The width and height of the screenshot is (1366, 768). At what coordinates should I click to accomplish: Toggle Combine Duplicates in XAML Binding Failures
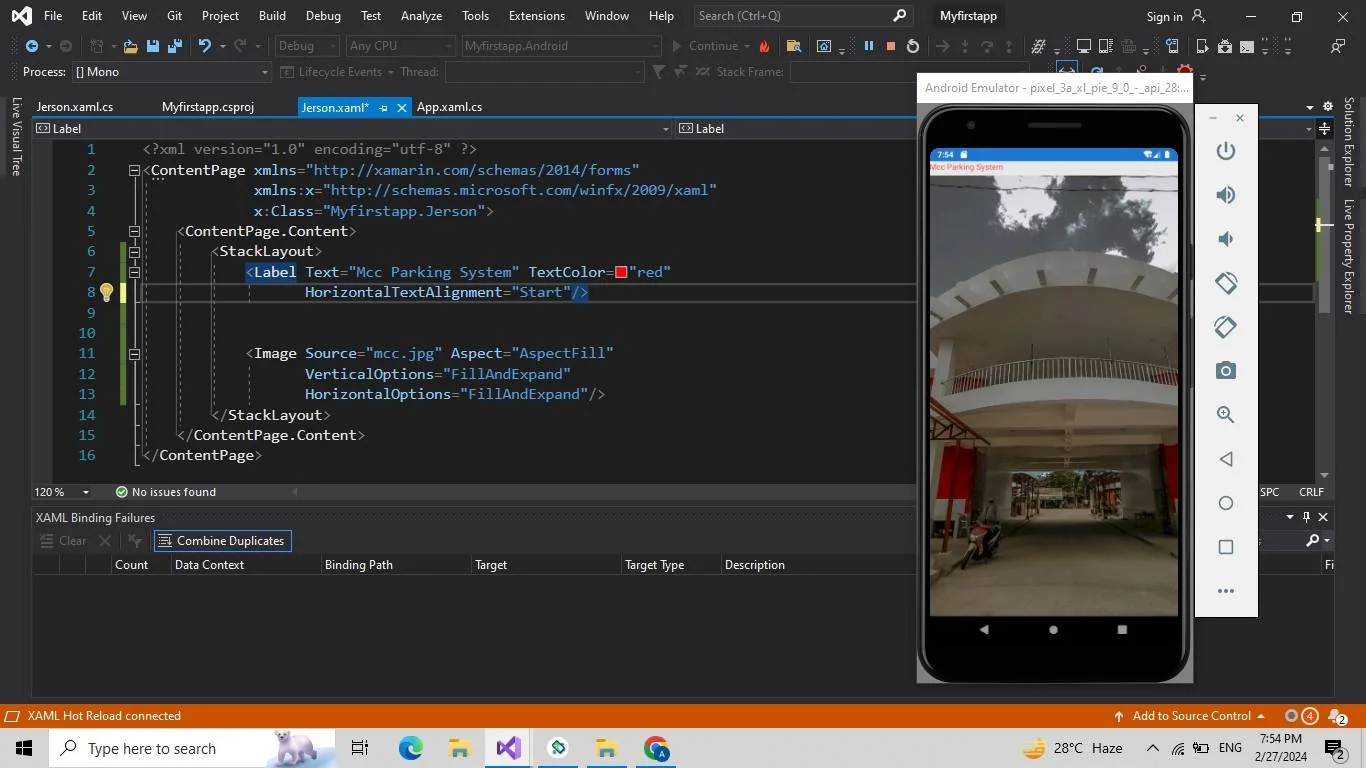click(x=222, y=541)
